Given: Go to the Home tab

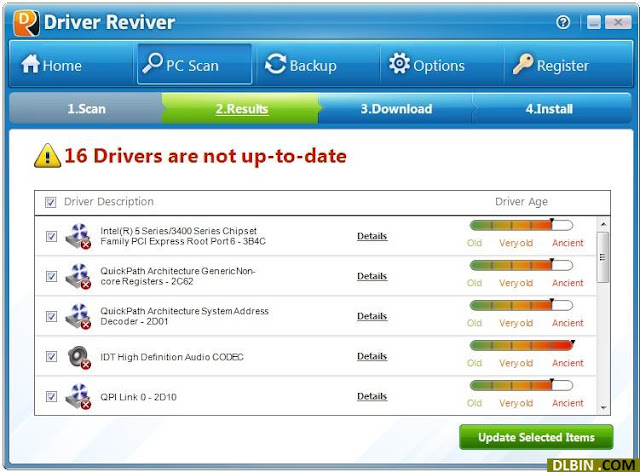Looking at the screenshot, I should [72, 65].
